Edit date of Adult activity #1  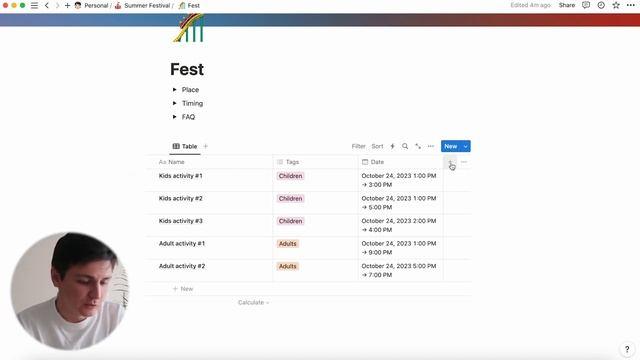click(399, 248)
